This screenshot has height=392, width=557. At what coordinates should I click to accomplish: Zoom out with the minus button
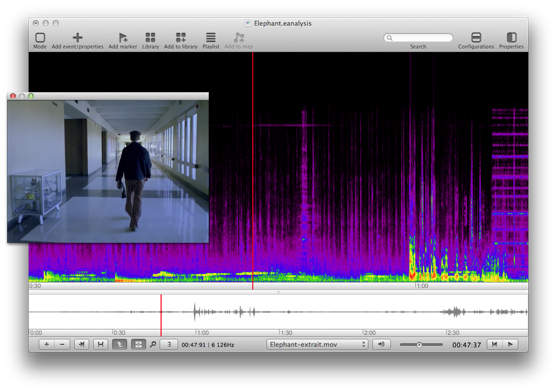[x=62, y=344]
